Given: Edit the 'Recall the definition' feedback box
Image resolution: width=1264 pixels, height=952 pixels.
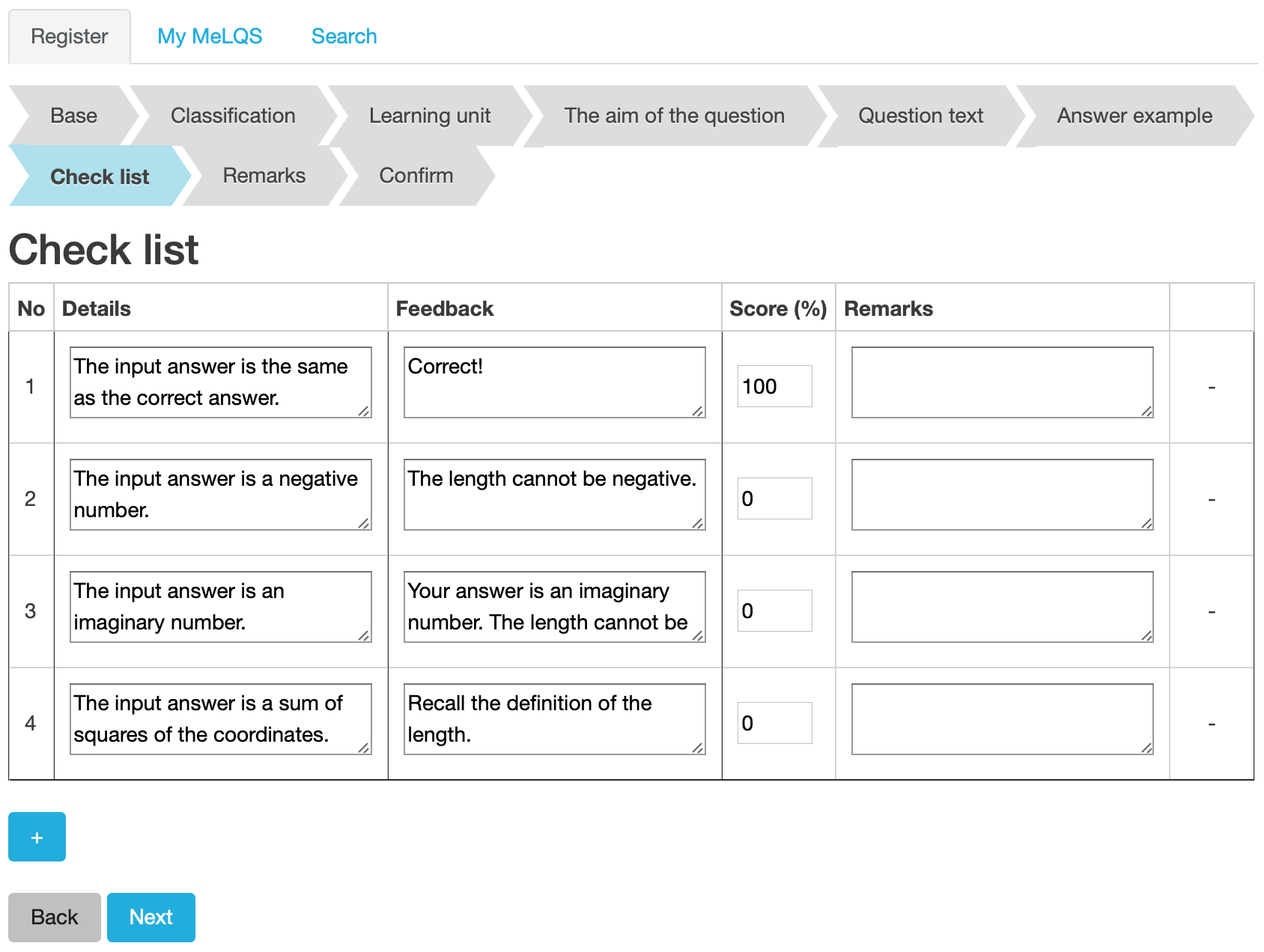Looking at the screenshot, I should pyautogui.click(x=554, y=719).
